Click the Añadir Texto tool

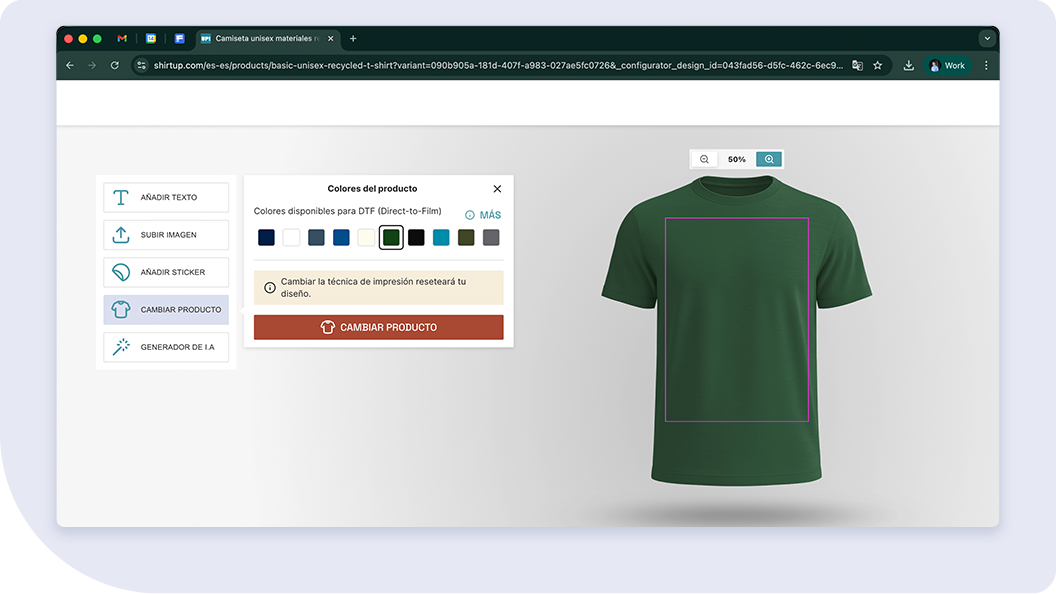166,197
